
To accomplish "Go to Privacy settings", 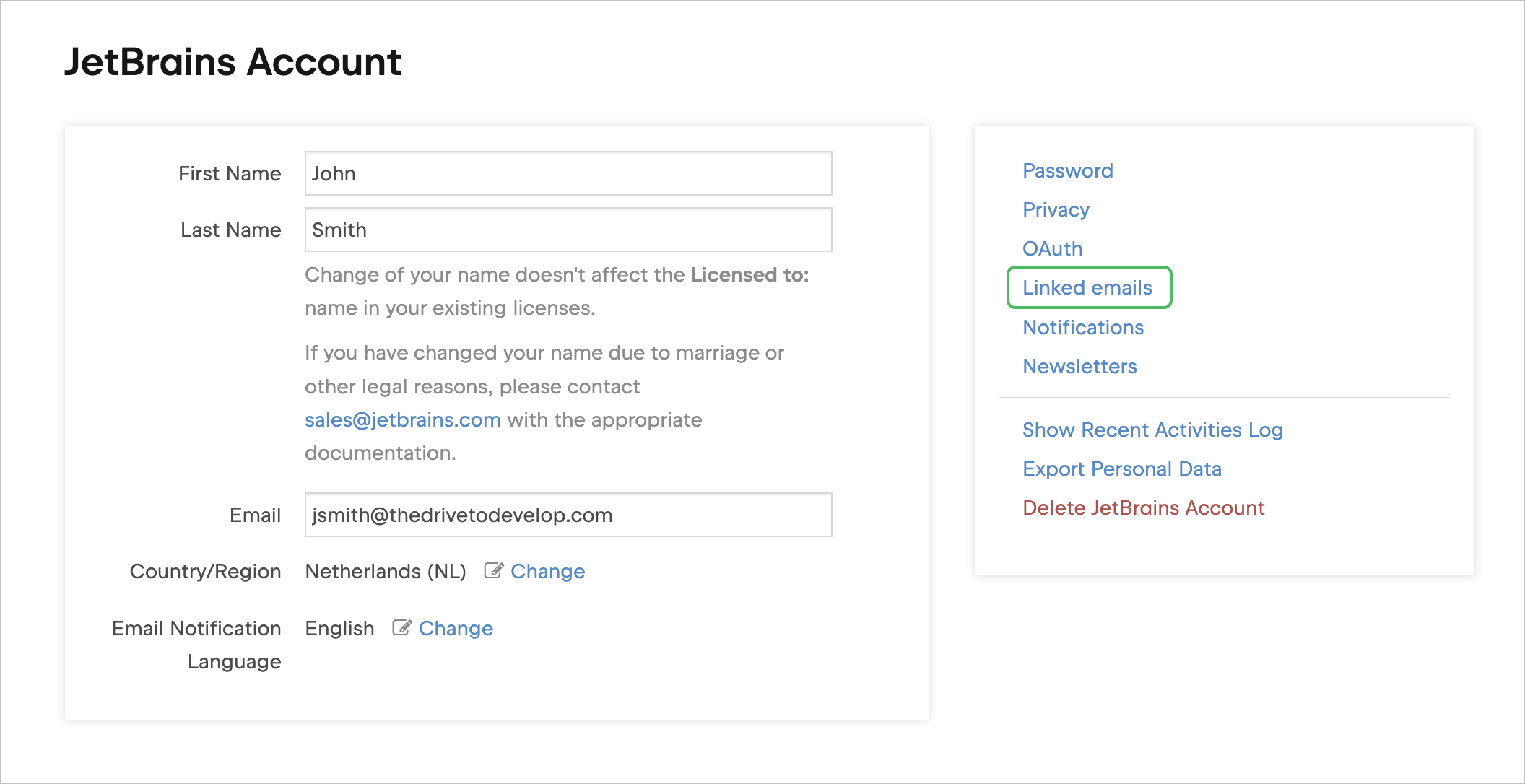I will coord(1056,210).
